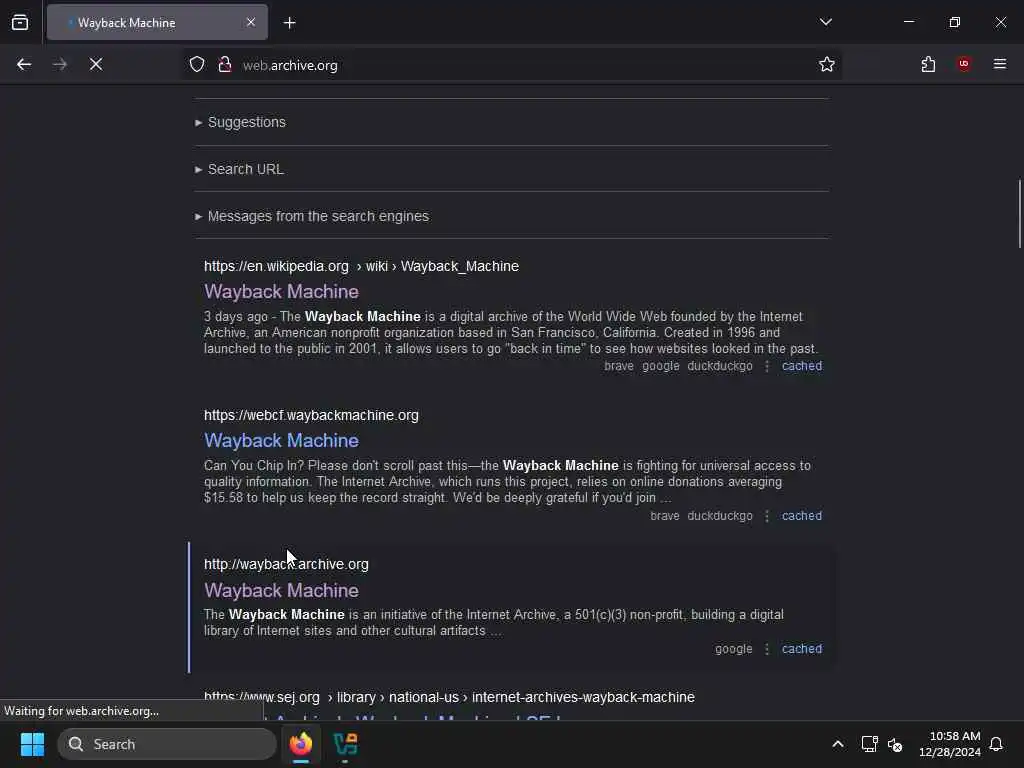Open more options dots on wayback.archive.org result
Viewport: 1024px width, 768px height.
[767, 649]
